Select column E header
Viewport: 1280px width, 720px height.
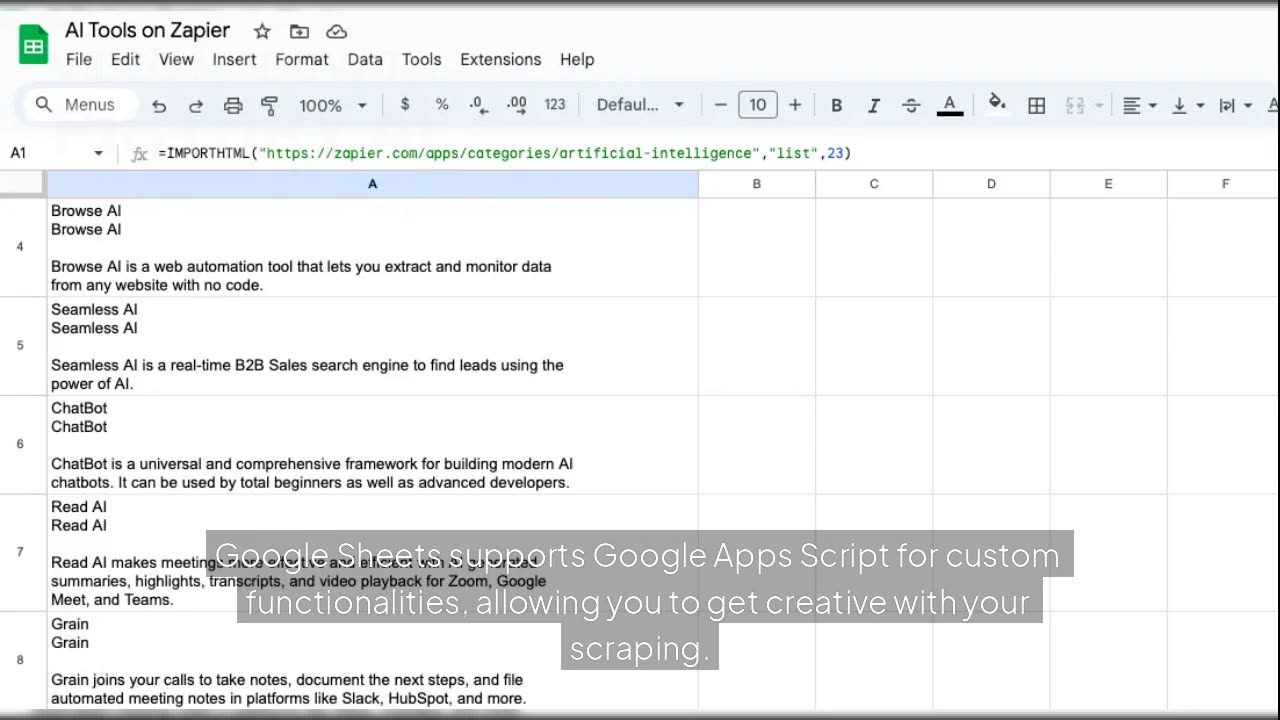[1108, 184]
